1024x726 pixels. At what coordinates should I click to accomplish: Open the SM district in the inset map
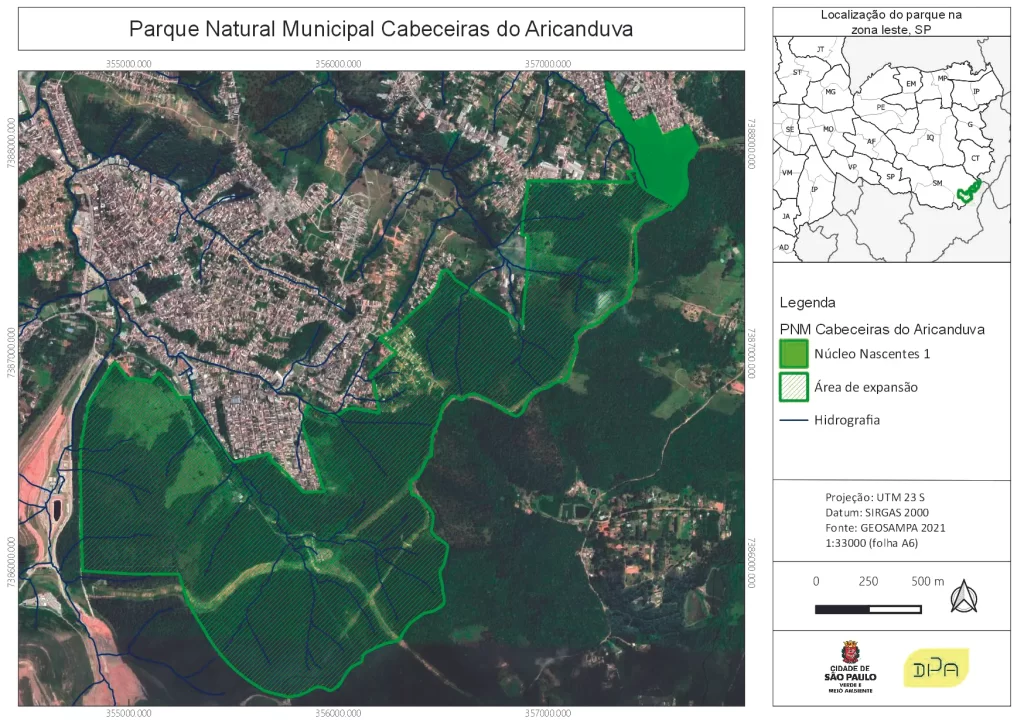click(938, 183)
